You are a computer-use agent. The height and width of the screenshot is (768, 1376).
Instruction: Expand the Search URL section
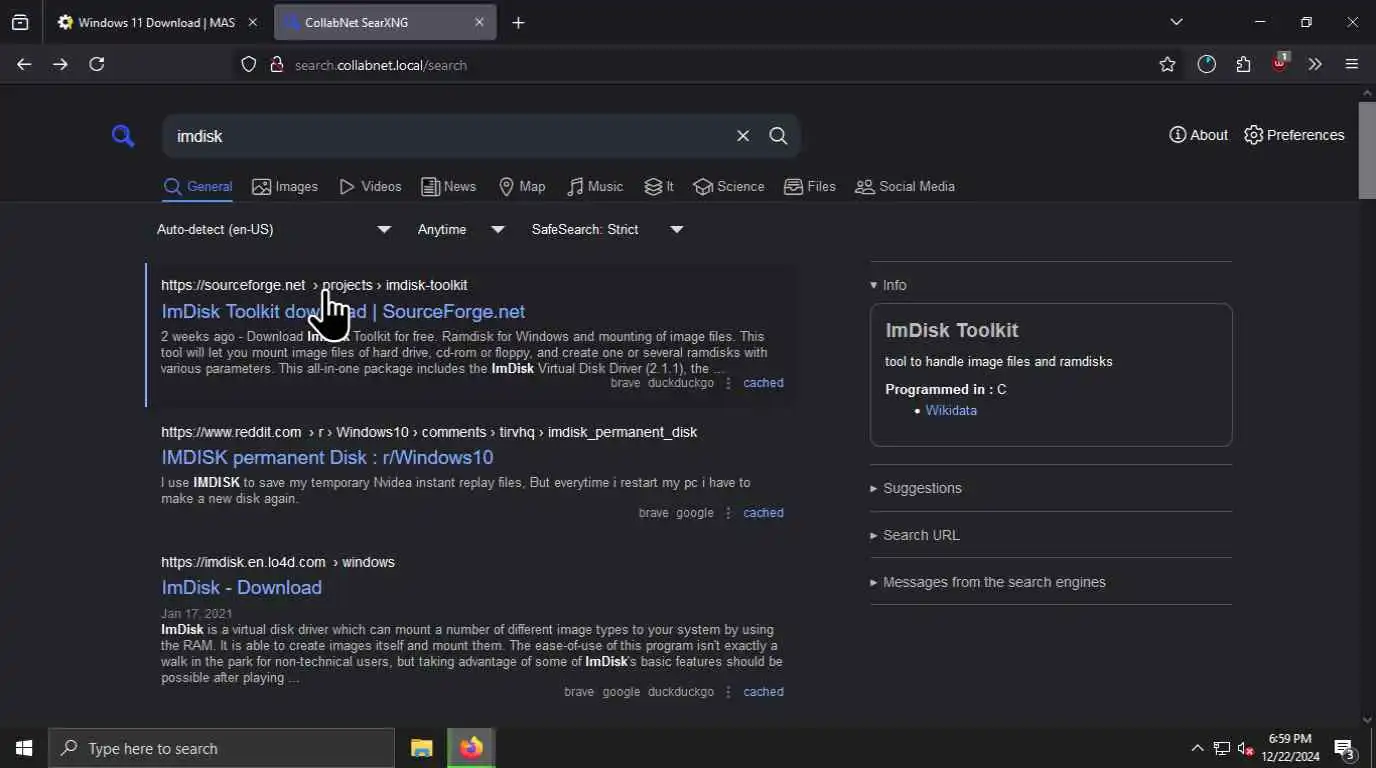tap(915, 535)
